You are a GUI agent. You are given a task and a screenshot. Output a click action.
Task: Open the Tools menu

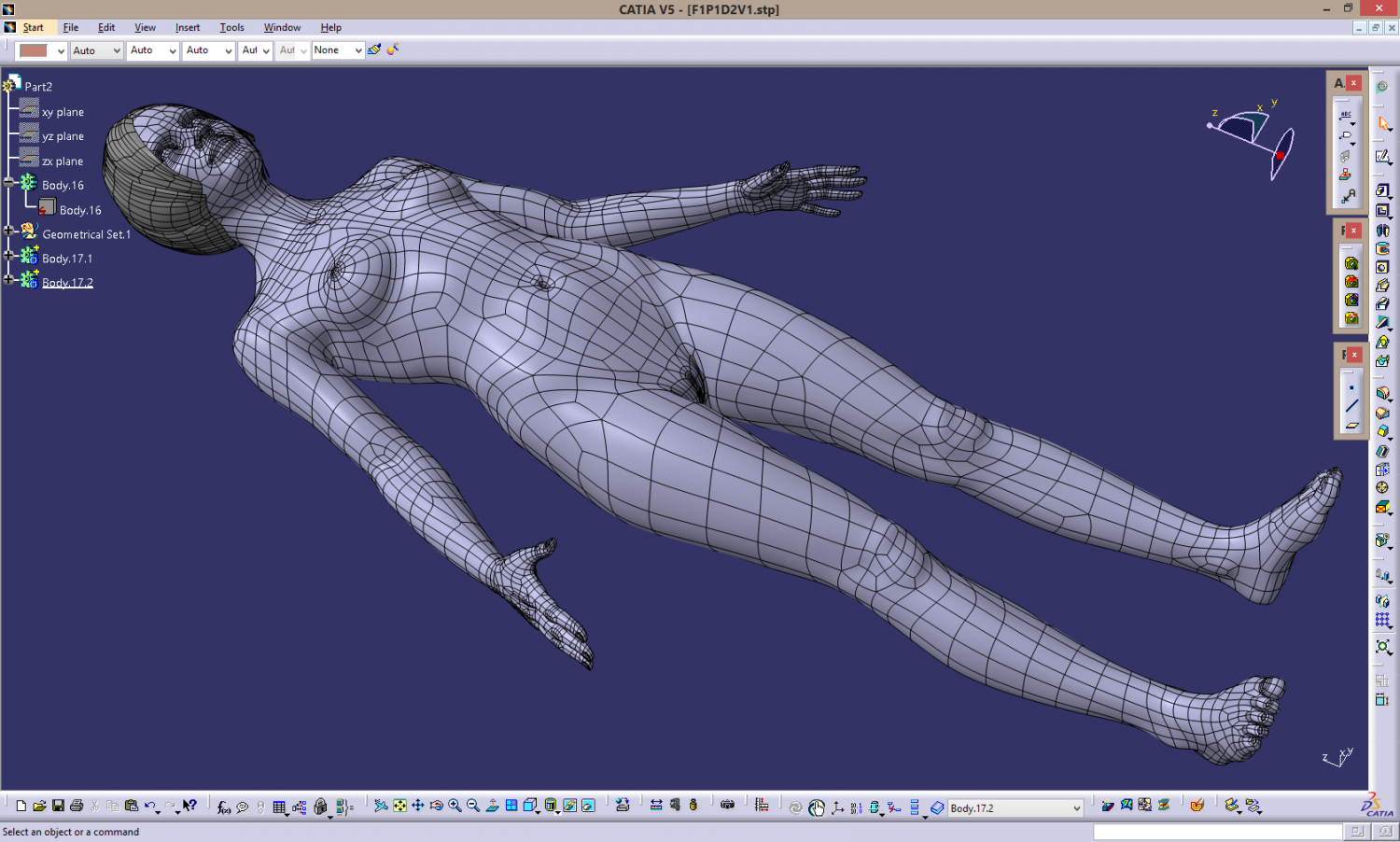pyautogui.click(x=231, y=27)
